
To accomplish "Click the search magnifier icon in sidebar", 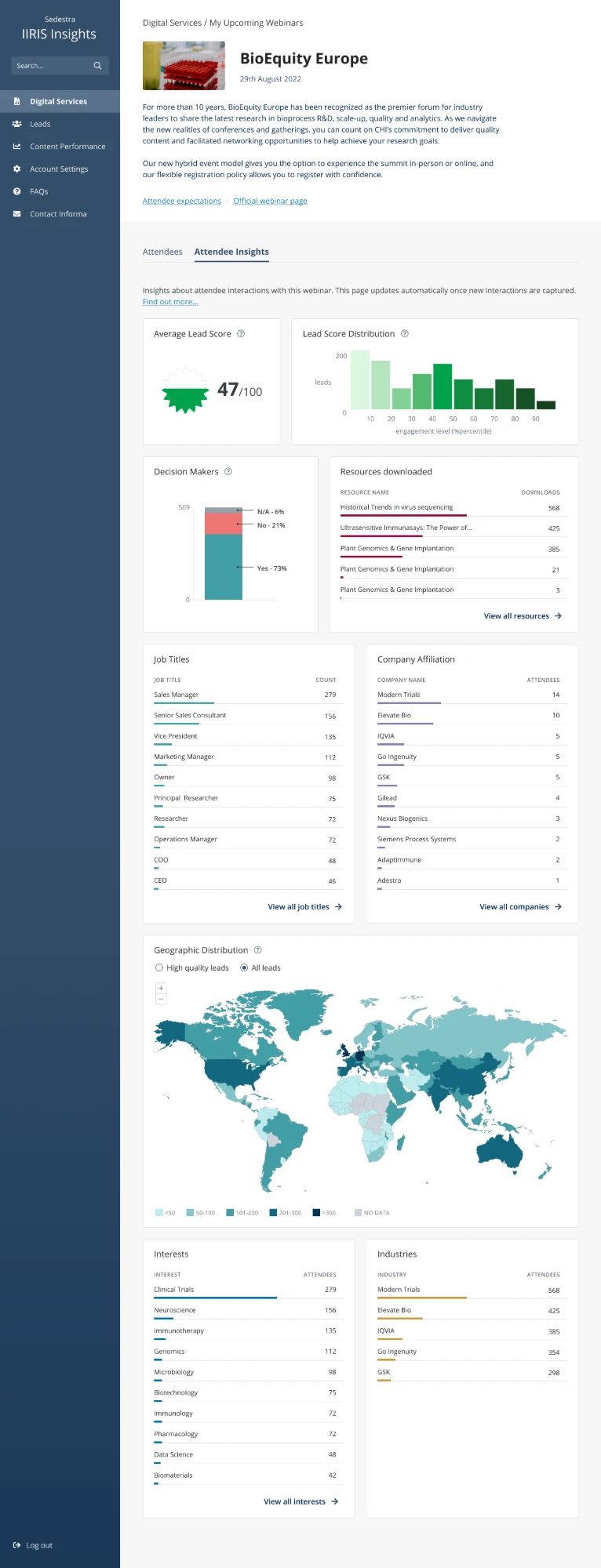I will [97, 66].
